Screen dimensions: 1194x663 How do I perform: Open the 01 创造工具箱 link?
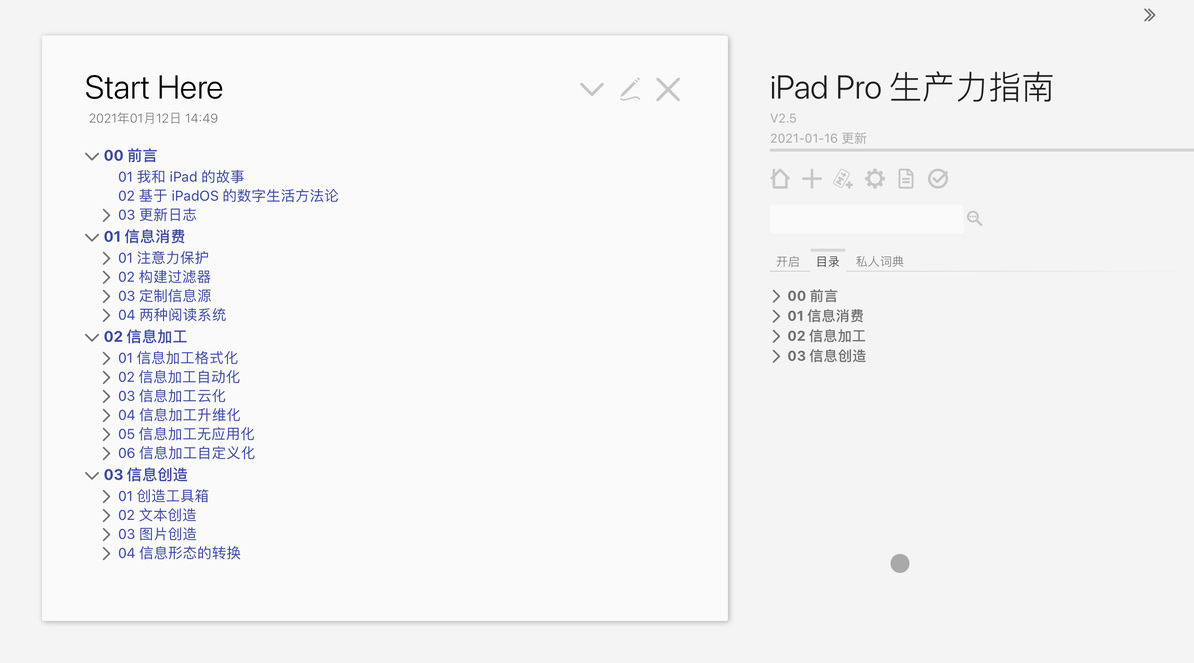(x=163, y=496)
